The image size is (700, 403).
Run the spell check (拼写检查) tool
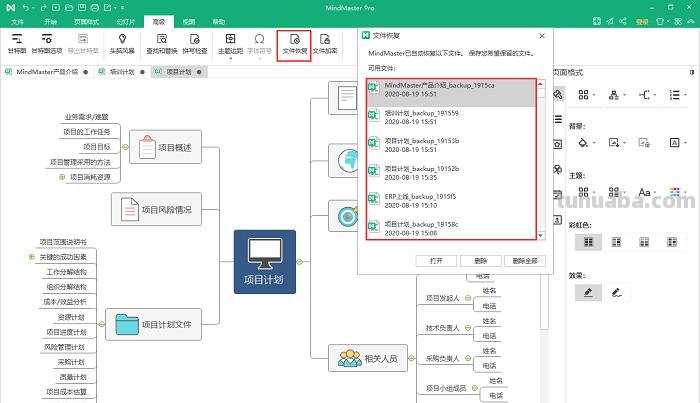195,43
